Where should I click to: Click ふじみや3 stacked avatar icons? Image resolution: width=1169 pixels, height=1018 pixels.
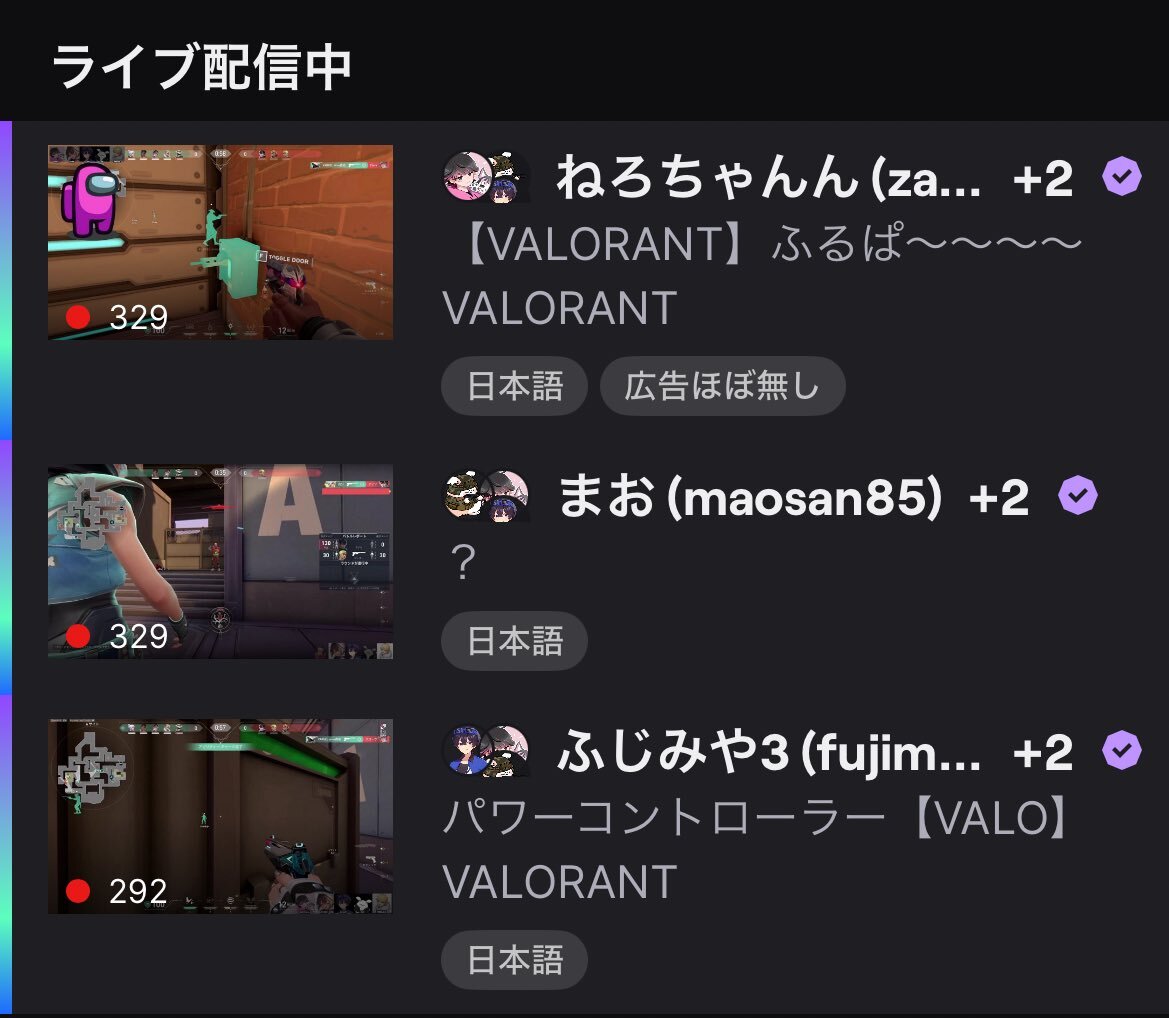point(486,752)
